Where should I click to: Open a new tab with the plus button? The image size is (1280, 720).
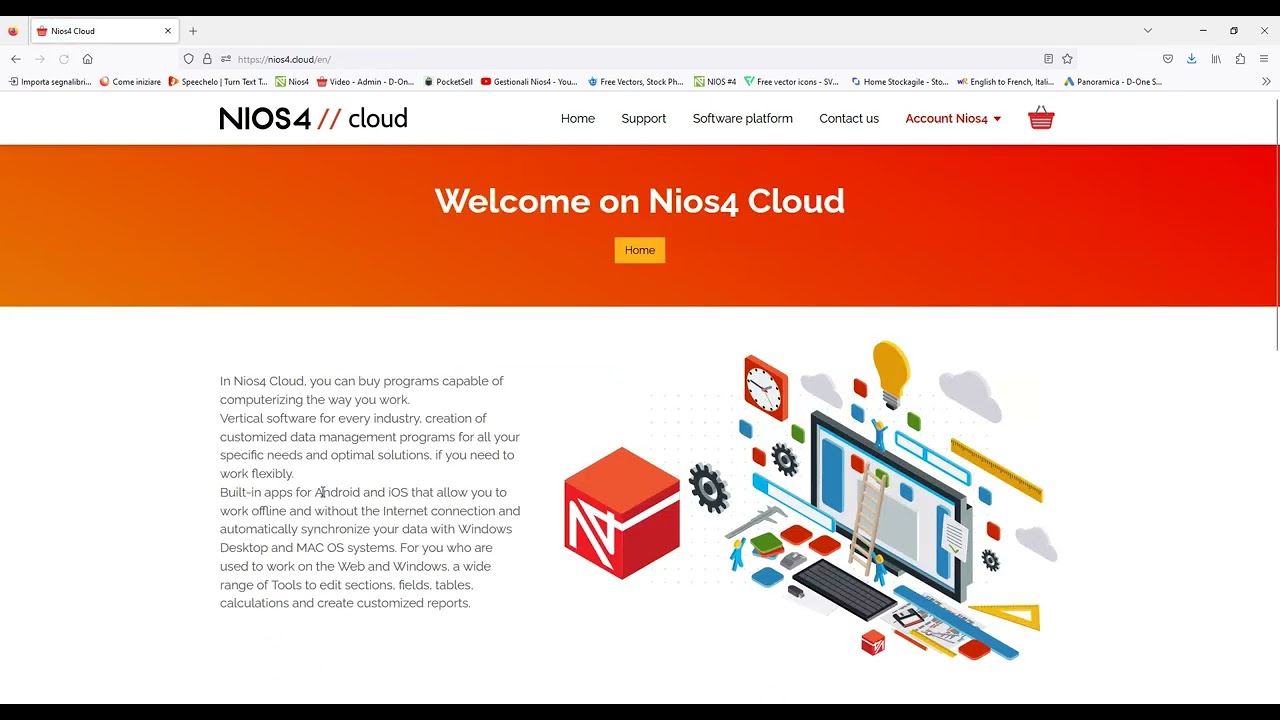pos(193,31)
